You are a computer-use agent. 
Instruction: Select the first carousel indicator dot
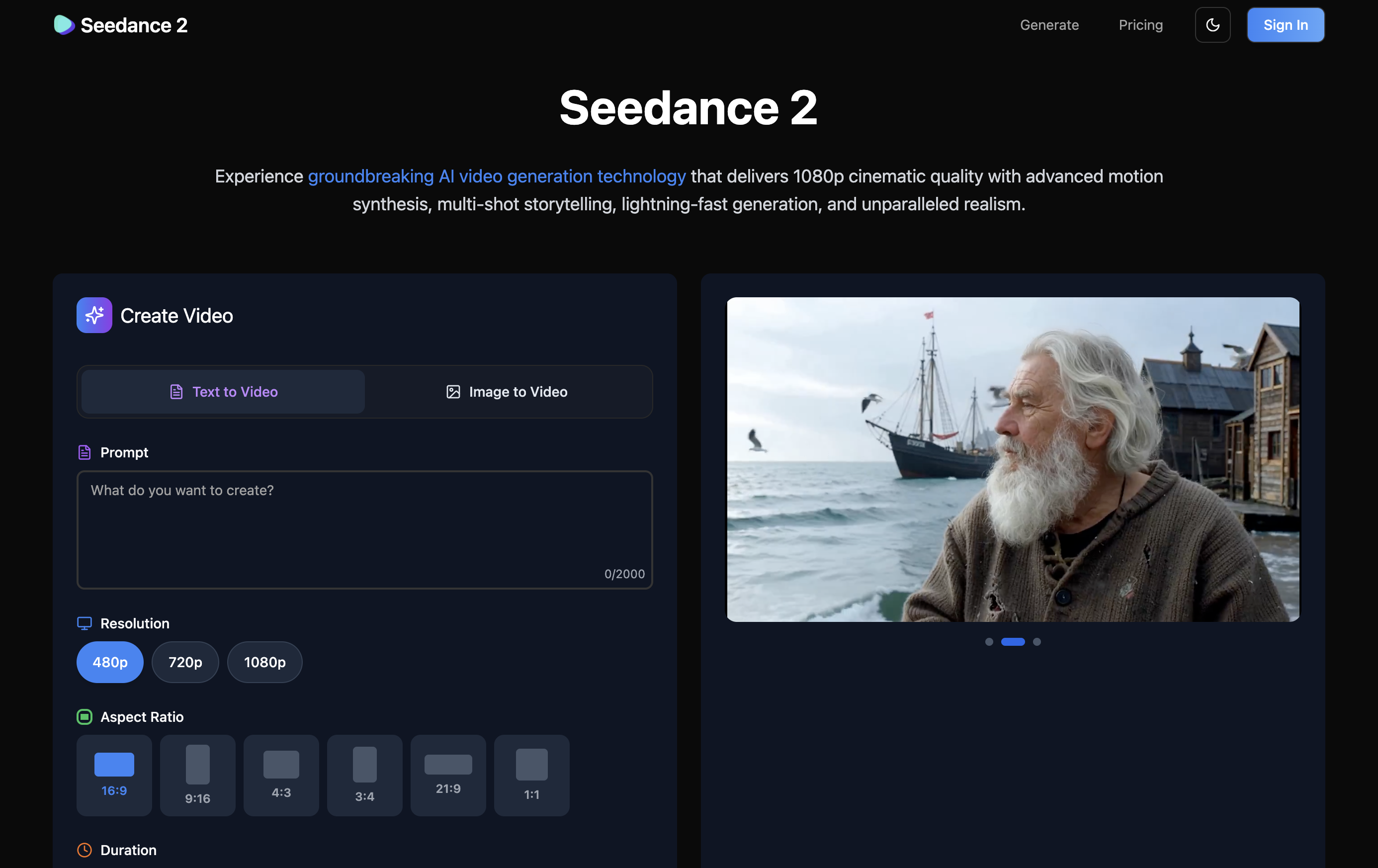(989, 642)
